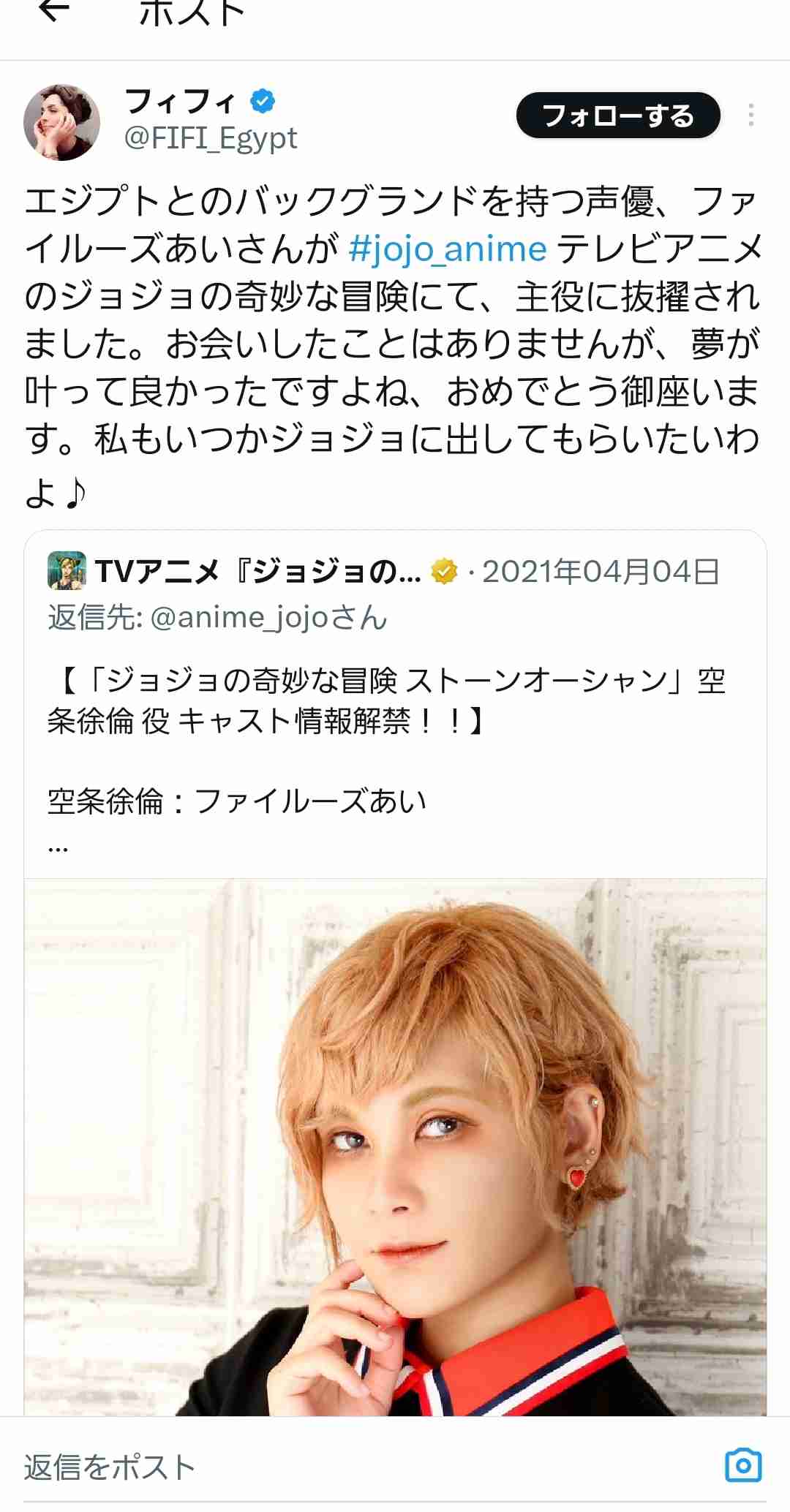The height and width of the screenshot is (1512, 790).
Task: Tap the back arrow icon
Action: (53, 10)
